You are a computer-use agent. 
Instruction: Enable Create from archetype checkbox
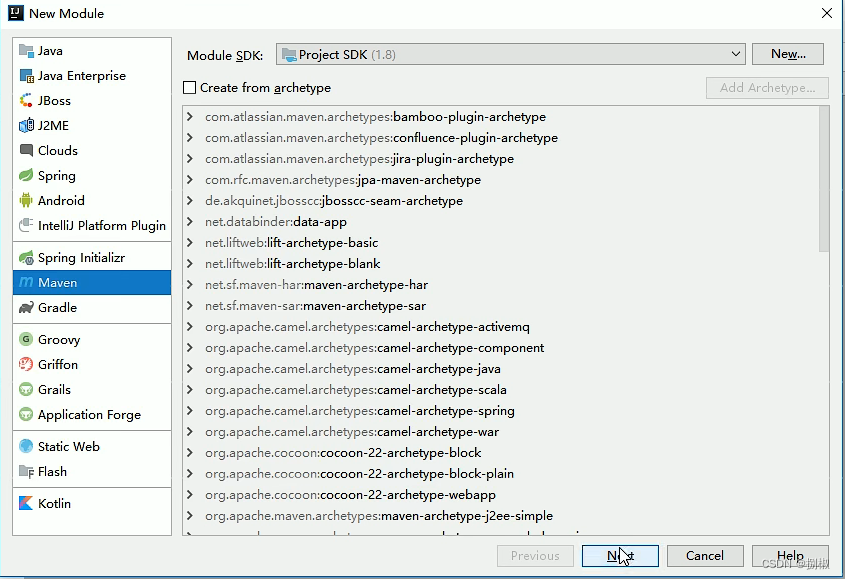189,87
